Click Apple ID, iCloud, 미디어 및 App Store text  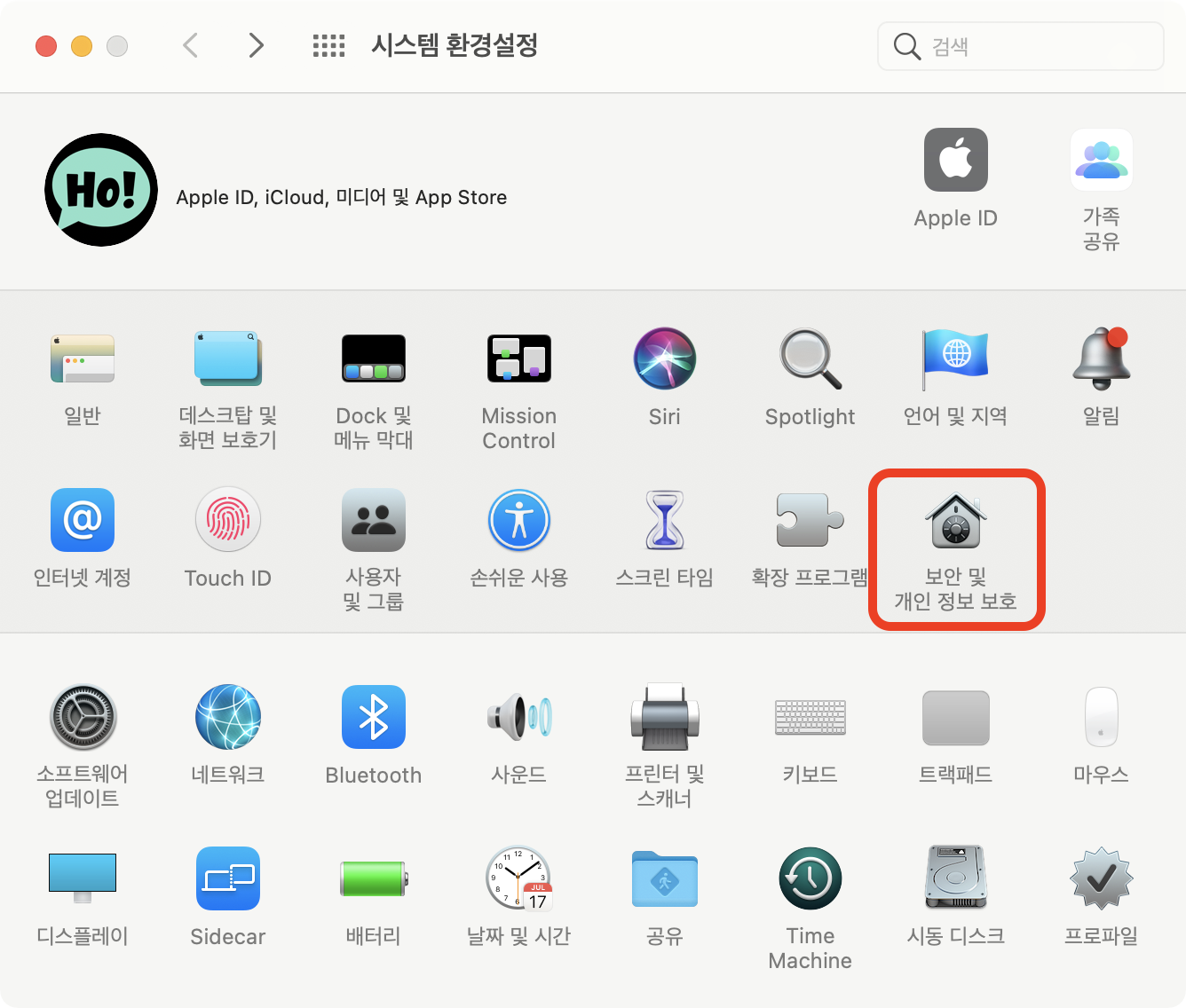[x=342, y=197]
